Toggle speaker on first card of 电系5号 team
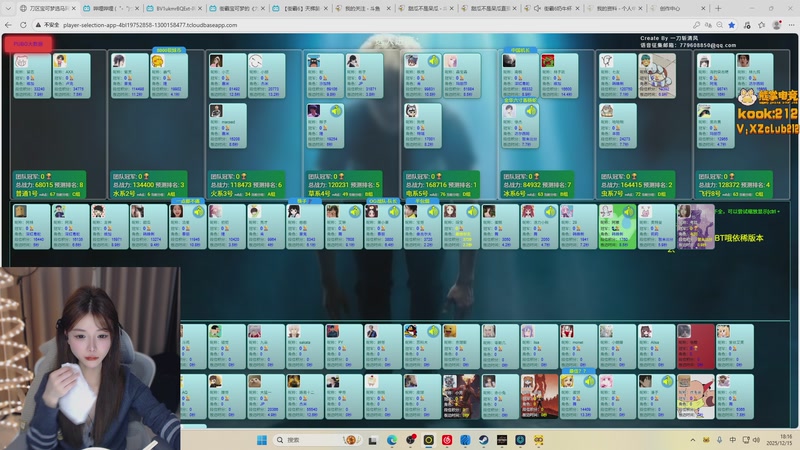800x450 pixels. (x=433, y=61)
